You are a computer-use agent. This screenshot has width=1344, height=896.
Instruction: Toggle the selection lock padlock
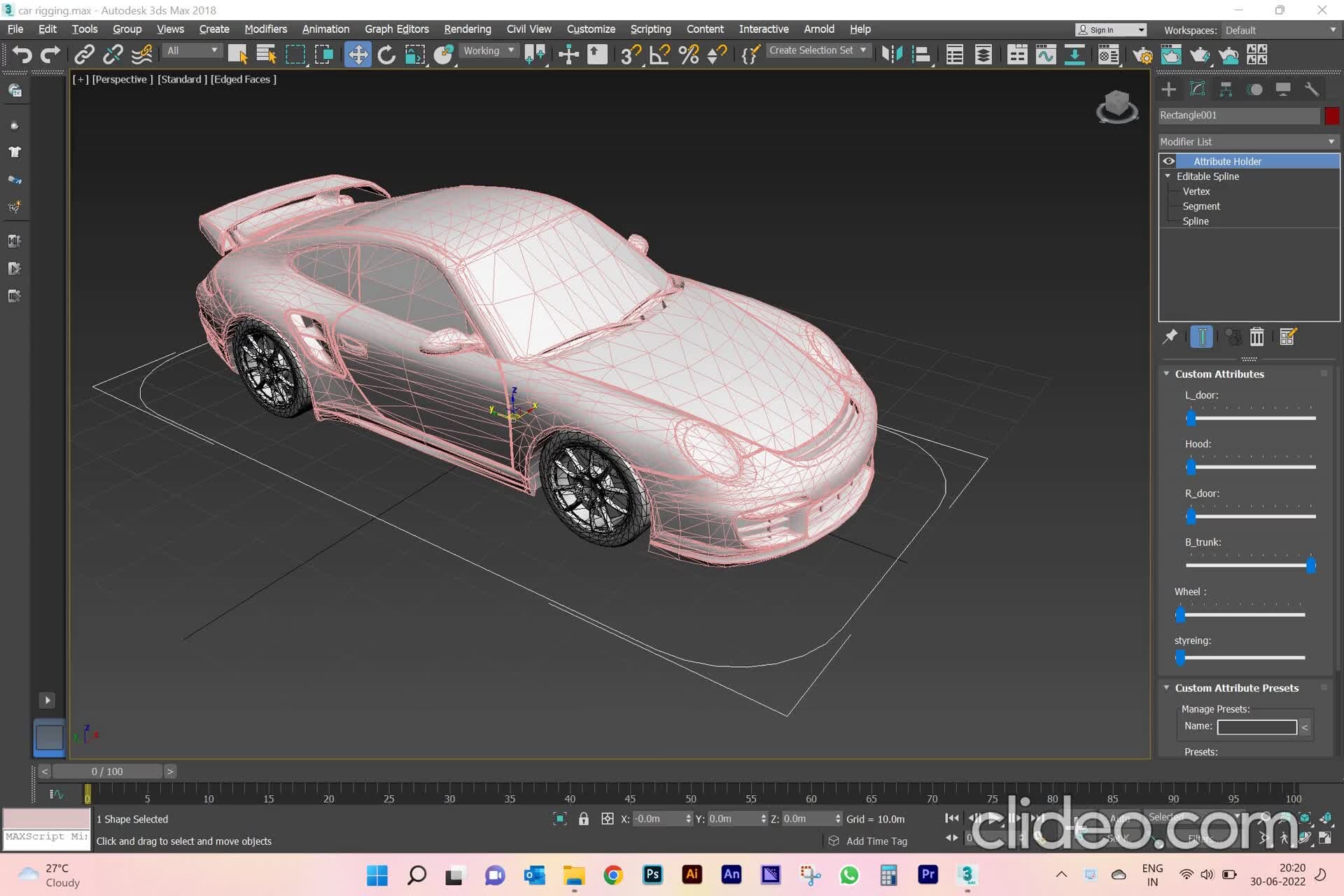click(584, 818)
